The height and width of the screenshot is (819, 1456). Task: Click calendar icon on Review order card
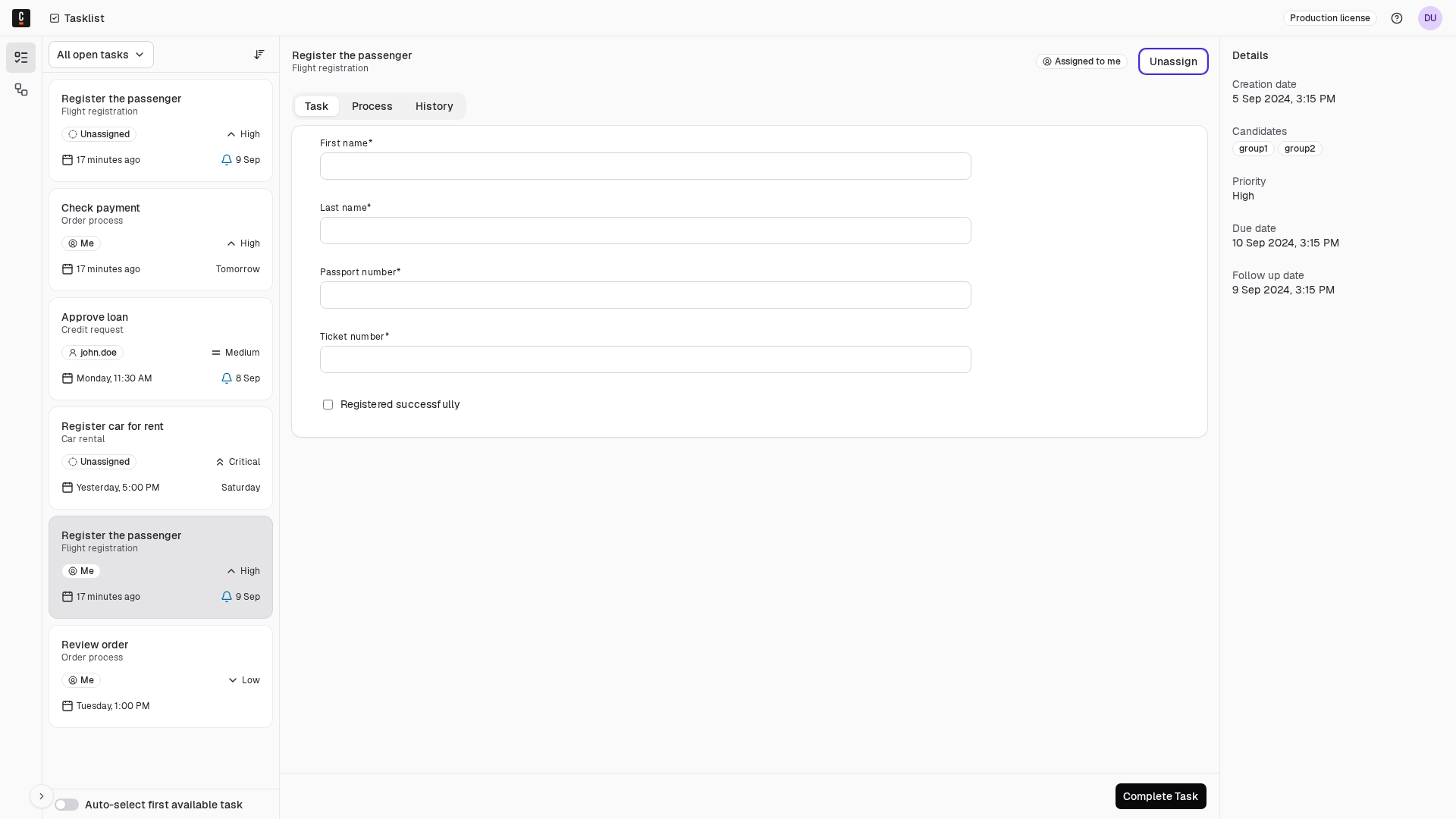pyautogui.click(x=67, y=706)
